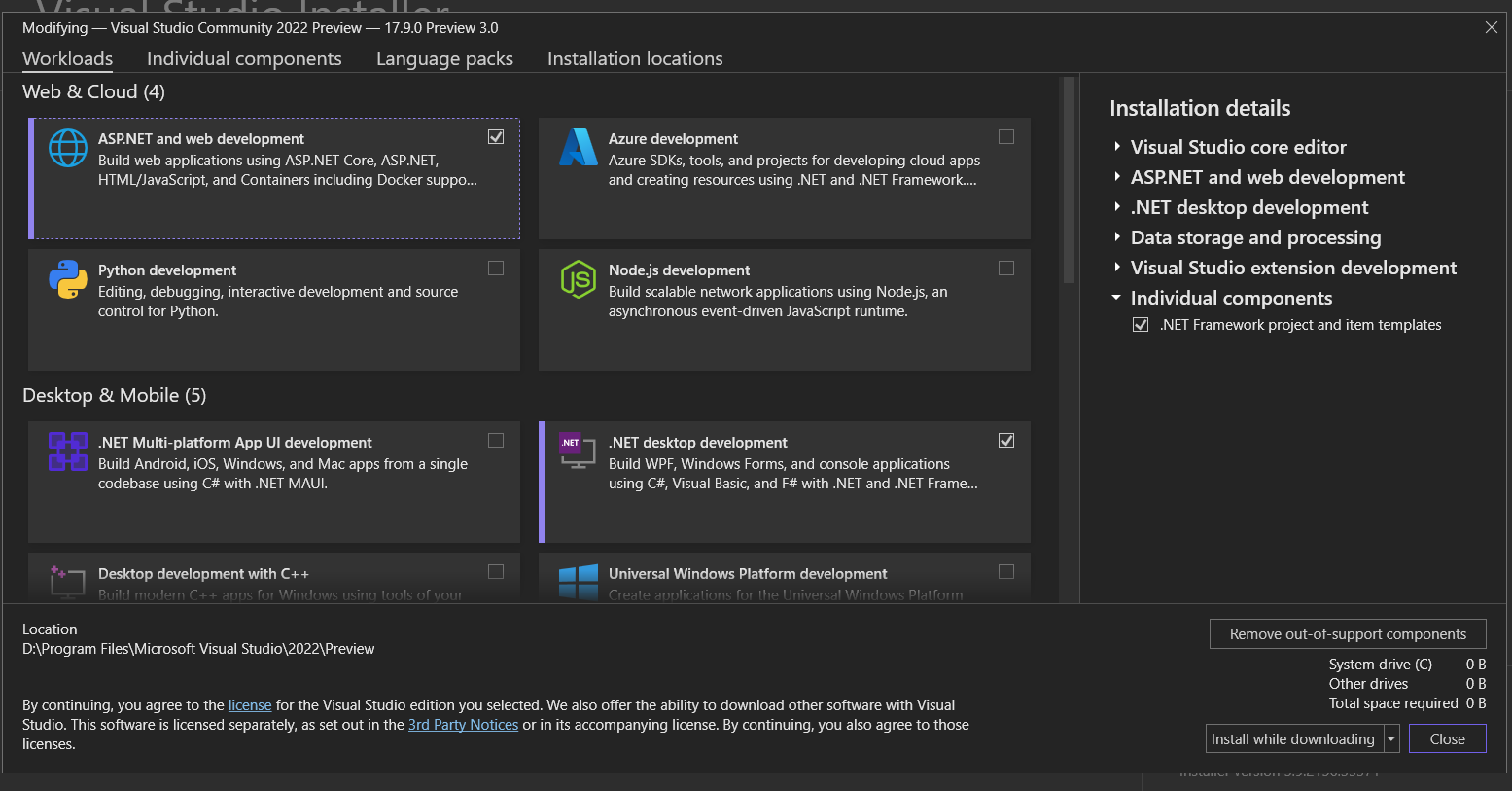Image resolution: width=1512 pixels, height=791 pixels.
Task: Check the Azure development workload box
Action: 1006,137
